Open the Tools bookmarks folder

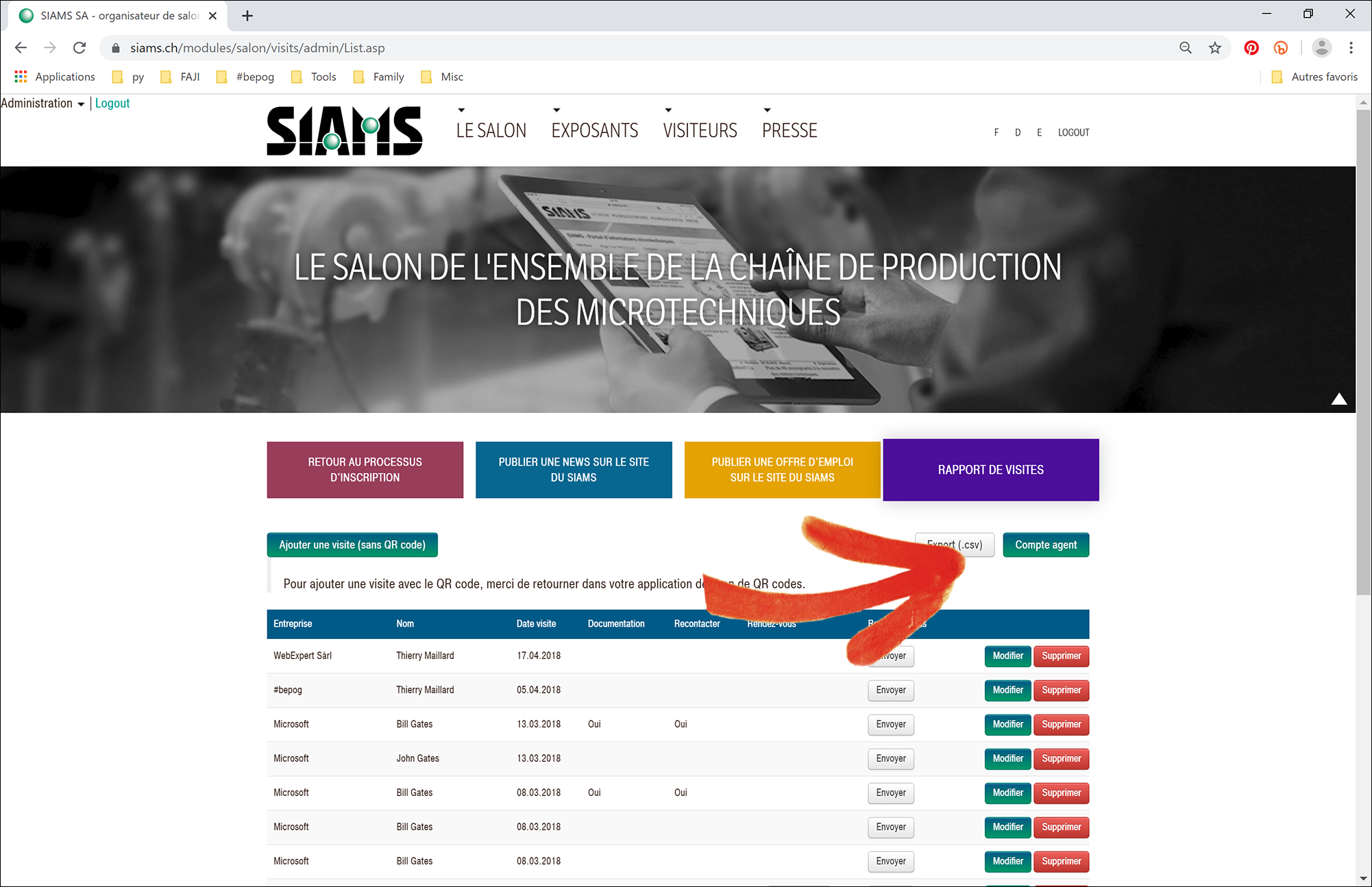[x=314, y=77]
